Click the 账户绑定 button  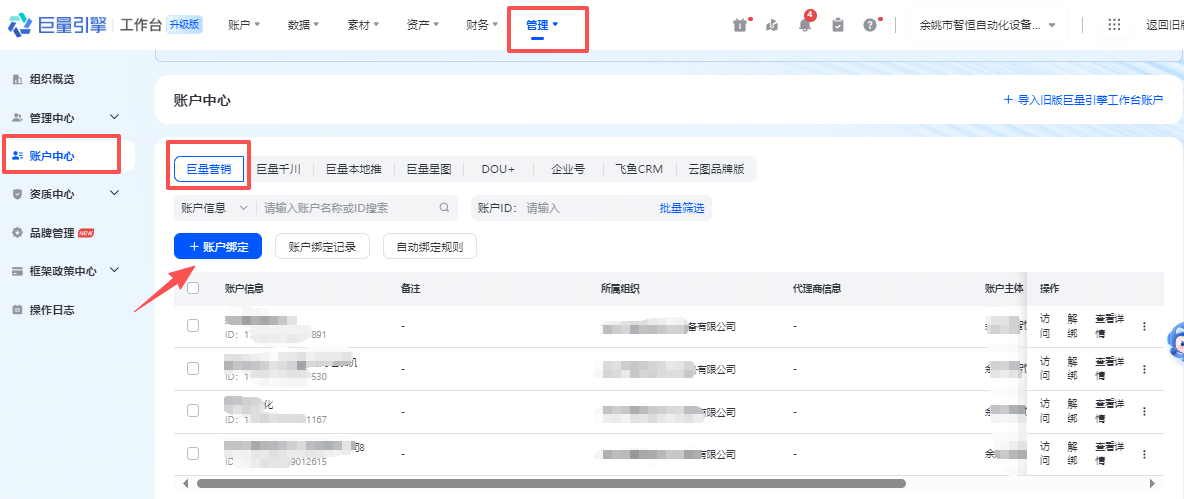[218, 246]
